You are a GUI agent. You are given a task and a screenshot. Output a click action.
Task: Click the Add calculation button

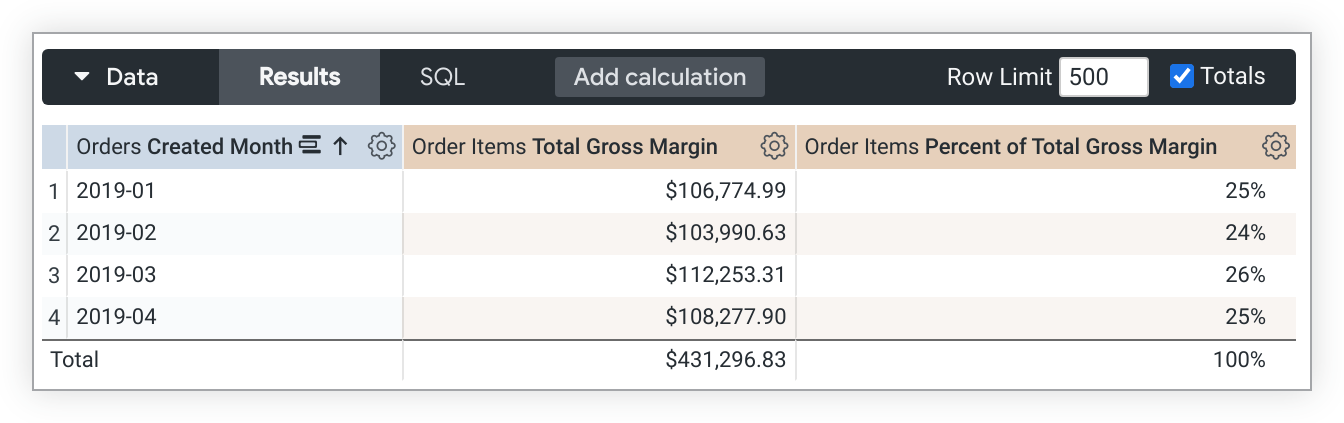click(659, 77)
